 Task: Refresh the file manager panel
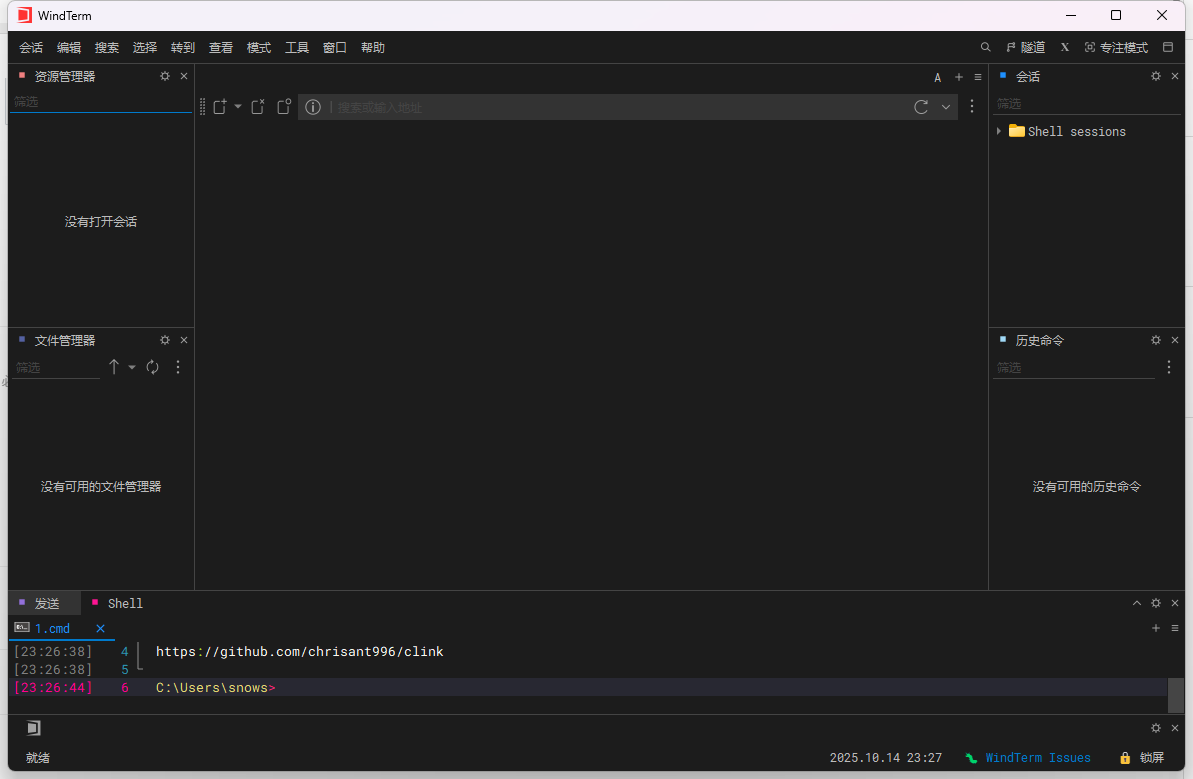[153, 367]
